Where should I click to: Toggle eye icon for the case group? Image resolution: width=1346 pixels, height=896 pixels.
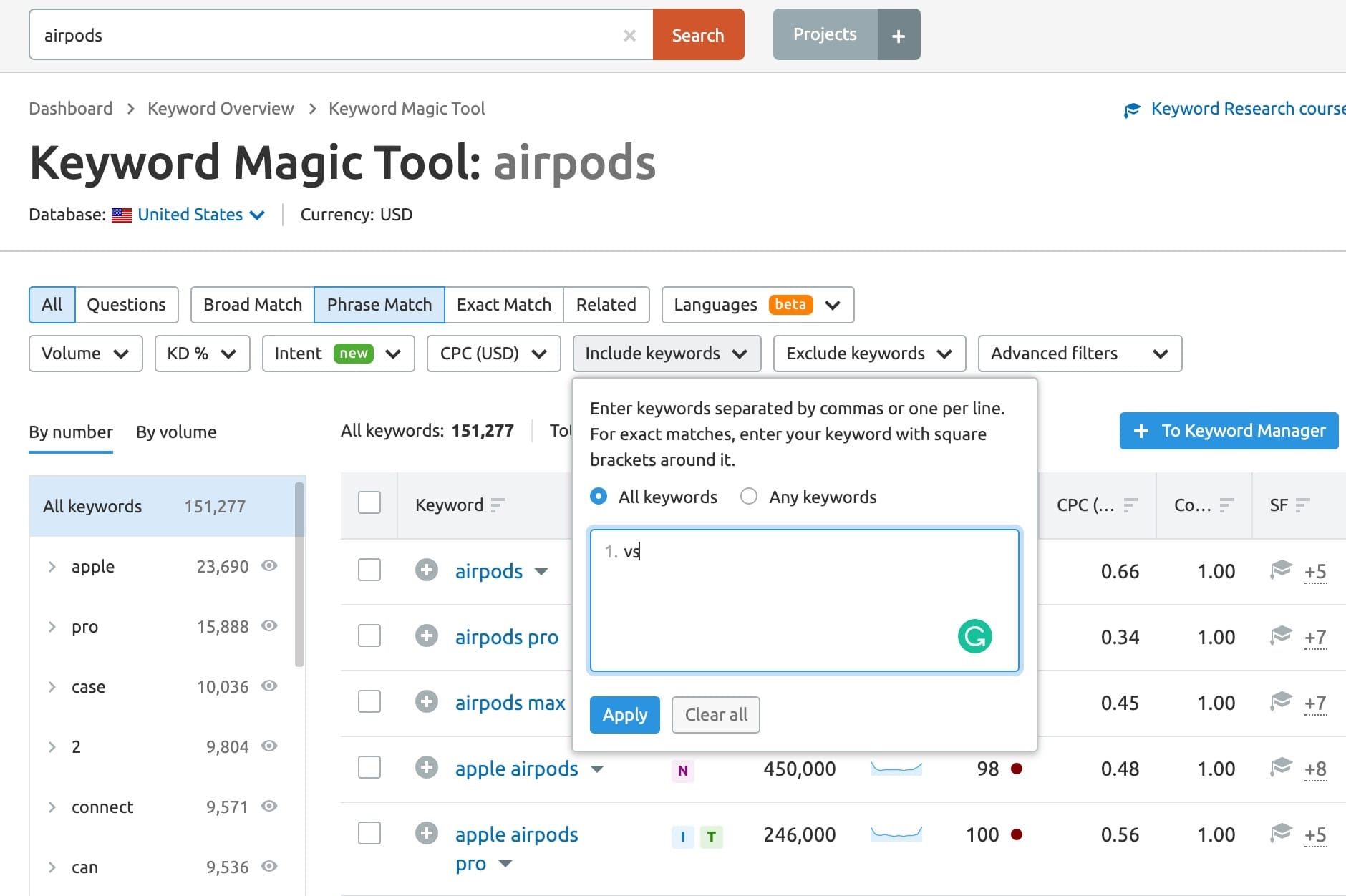pos(269,686)
